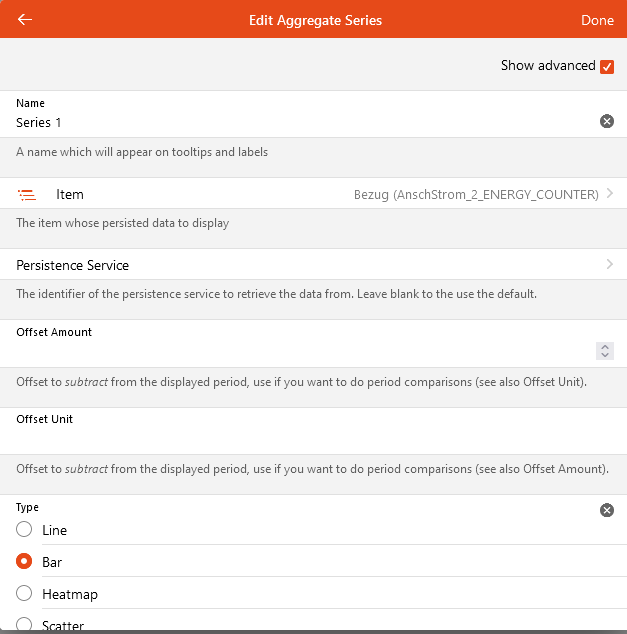Screen dimensions: 627x634
Task: Clear the Name field with X icon
Action: [606, 121]
